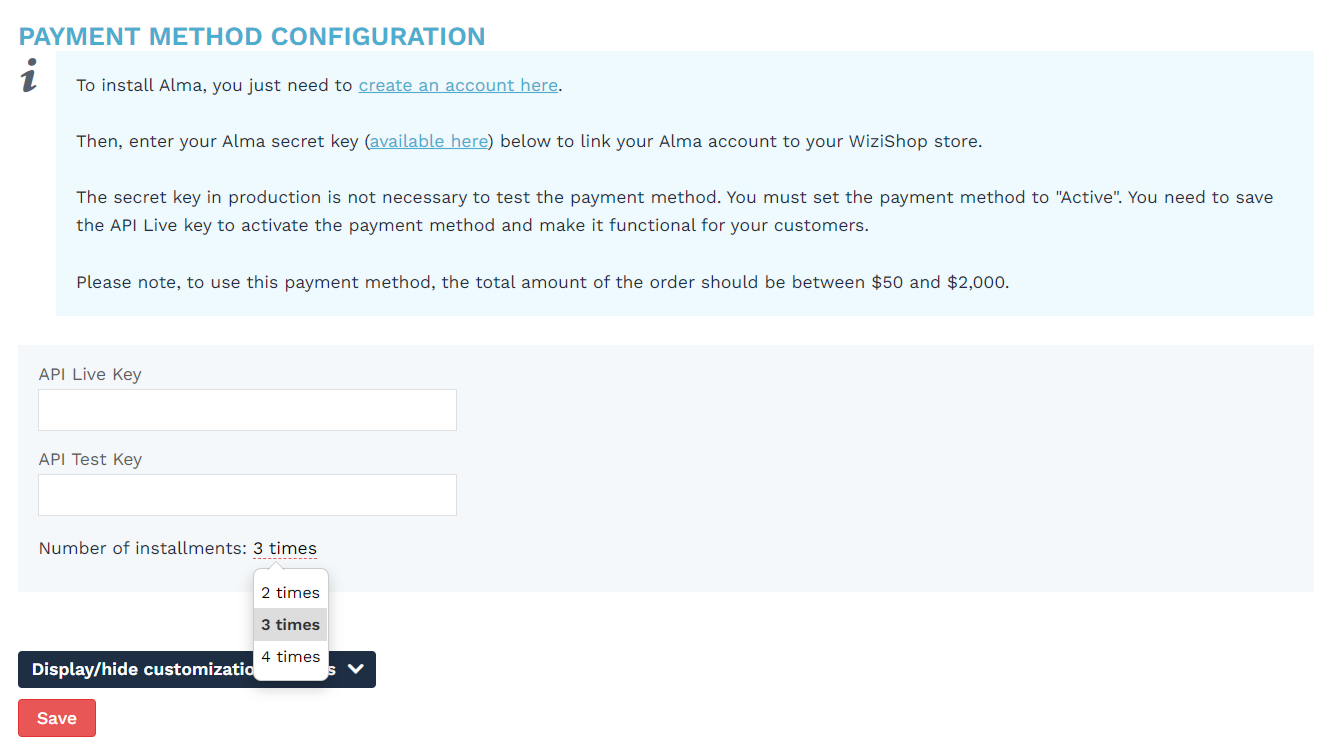The image size is (1331, 749).
Task: Click the 'API Test Key' label
Action: (90, 459)
